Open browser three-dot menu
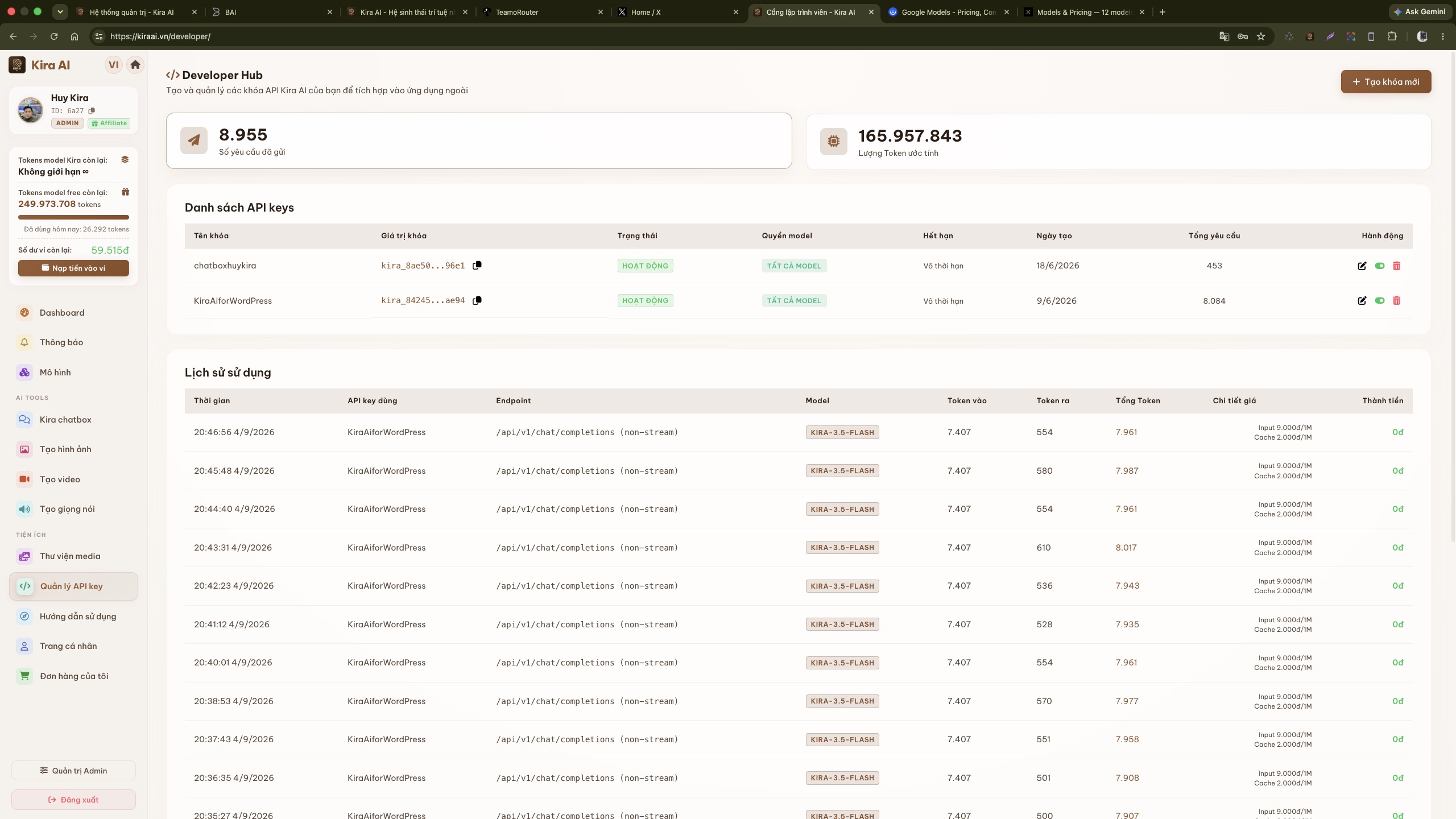This screenshot has height=819, width=1456. 1443,36
